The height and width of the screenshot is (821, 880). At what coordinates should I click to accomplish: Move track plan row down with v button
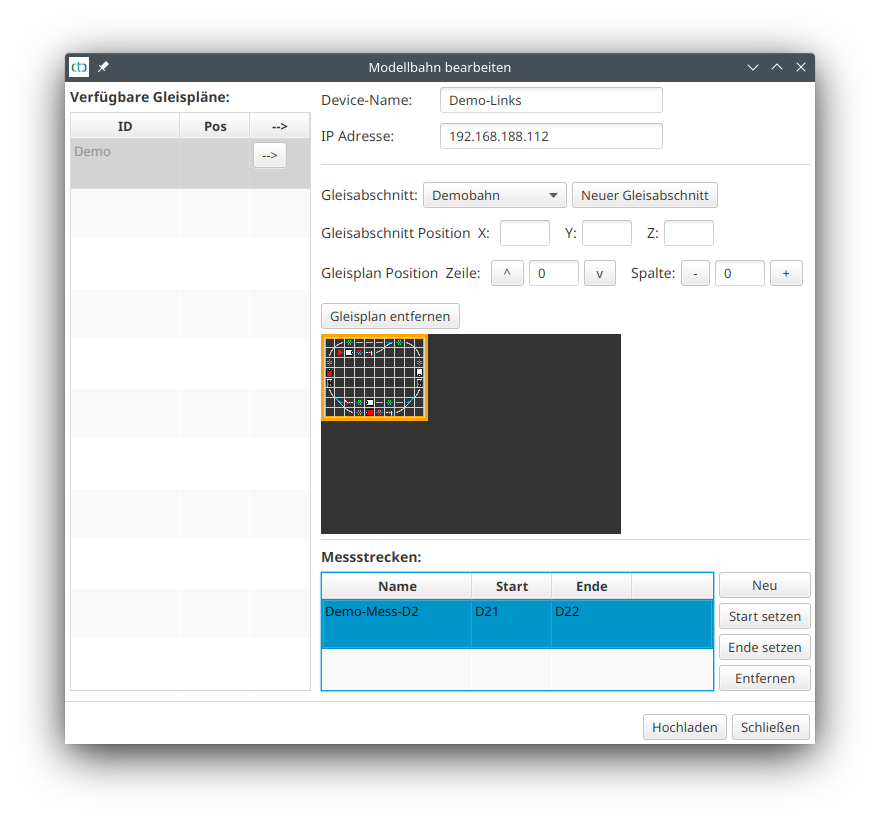pos(599,273)
